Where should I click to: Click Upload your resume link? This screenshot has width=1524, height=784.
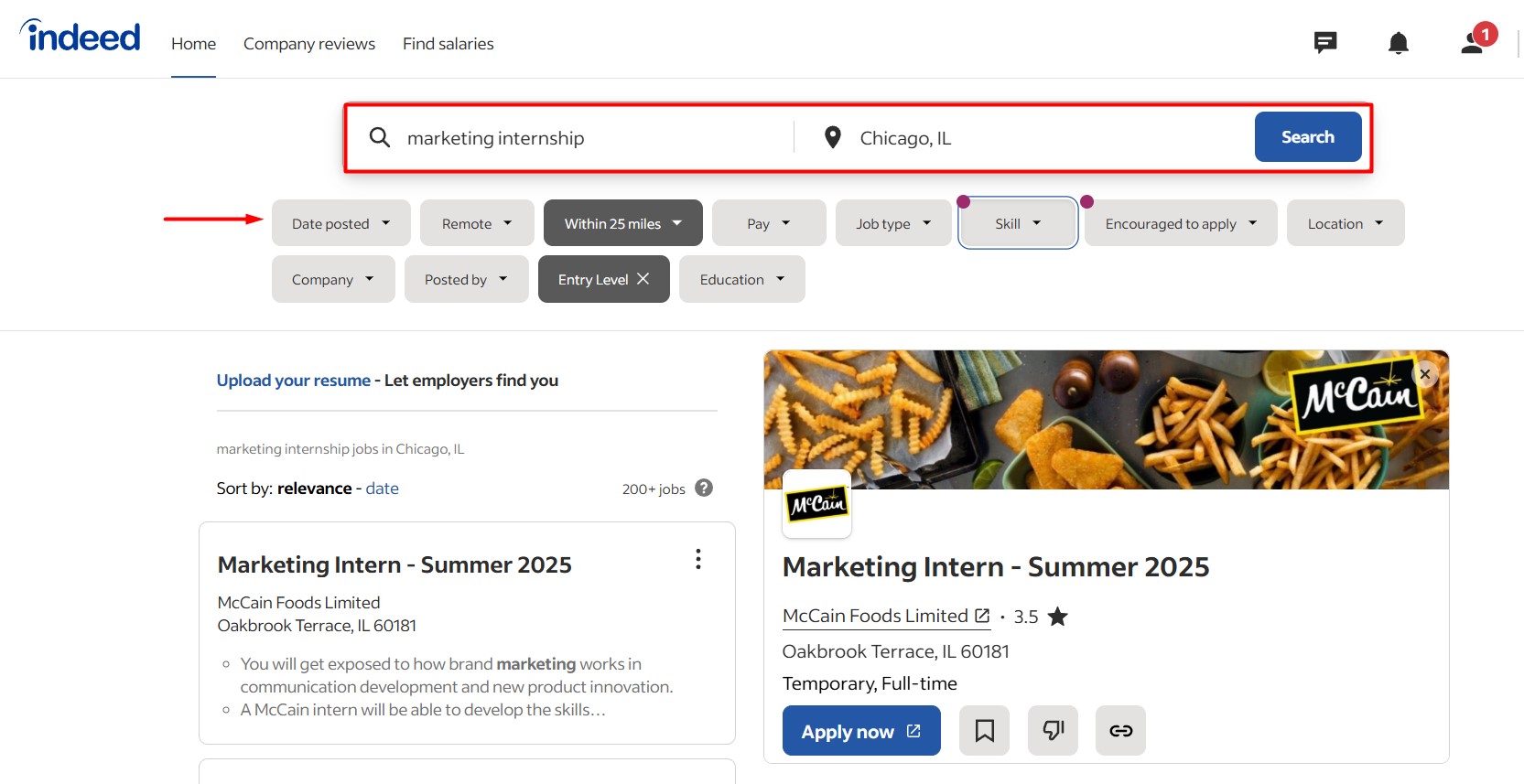293,381
